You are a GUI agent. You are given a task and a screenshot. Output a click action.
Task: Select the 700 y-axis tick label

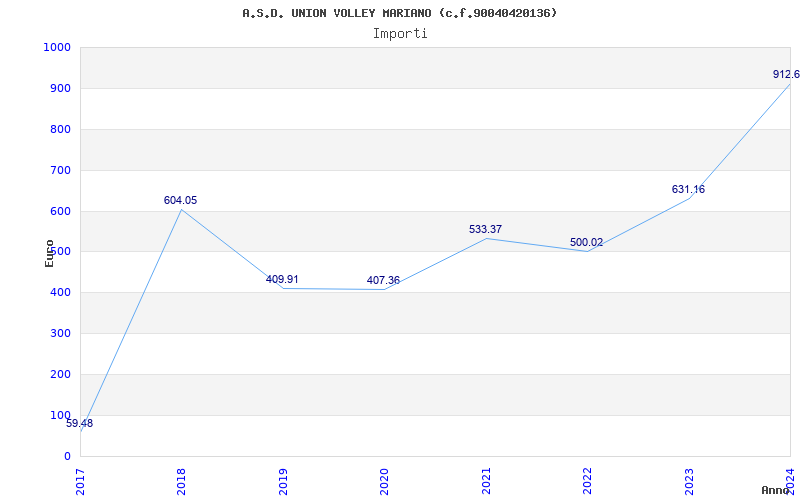(x=60, y=170)
